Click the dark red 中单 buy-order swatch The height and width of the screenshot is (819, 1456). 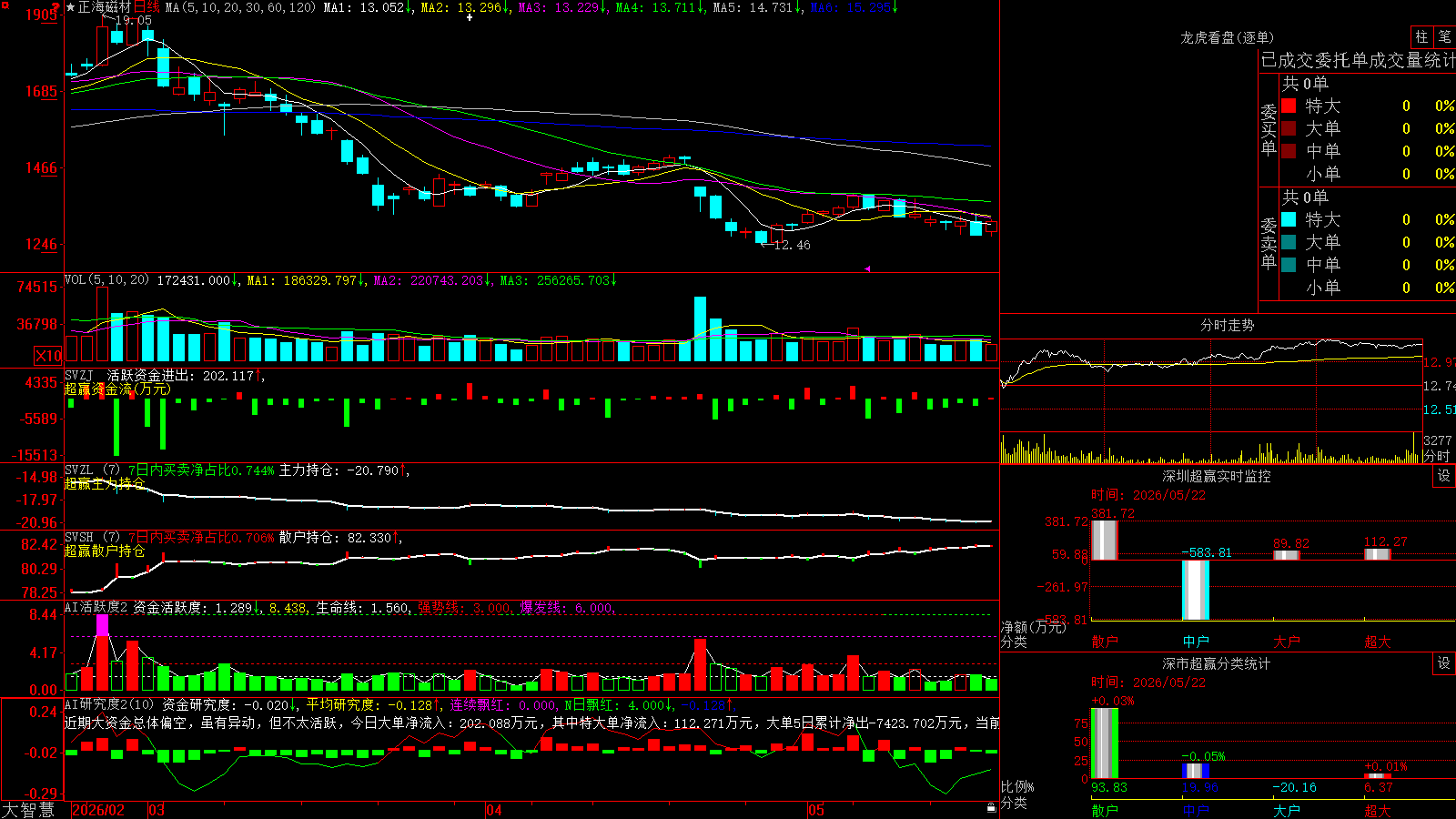click(x=1289, y=151)
